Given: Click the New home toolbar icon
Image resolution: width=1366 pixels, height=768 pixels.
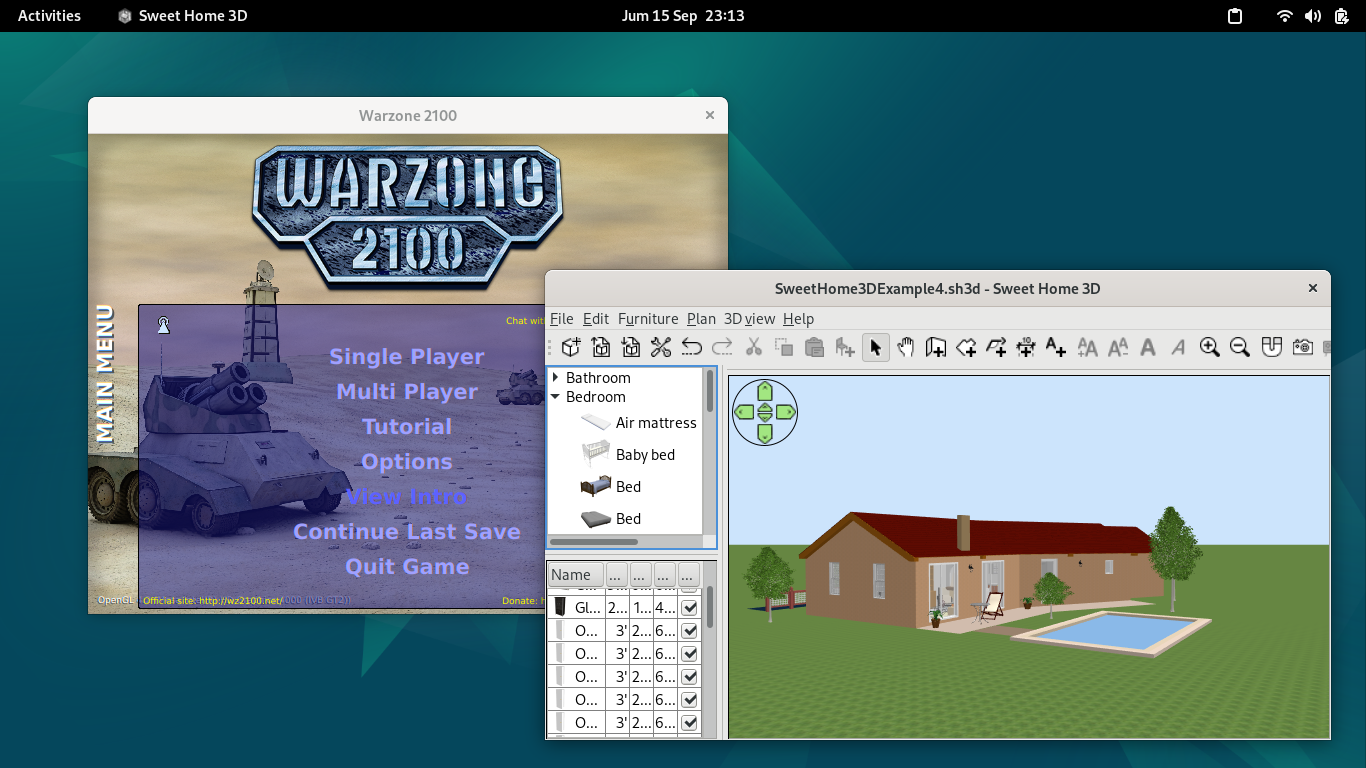Looking at the screenshot, I should click(571, 347).
